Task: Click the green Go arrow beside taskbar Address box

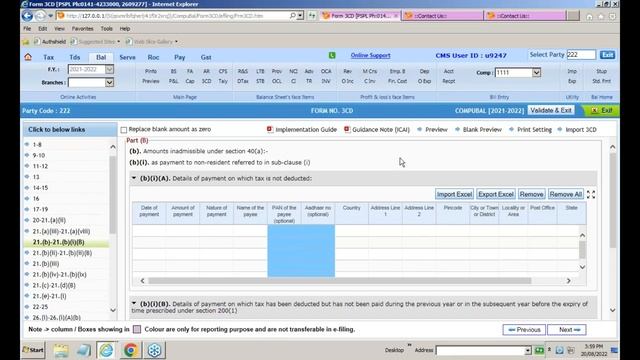Action: (x=539, y=350)
